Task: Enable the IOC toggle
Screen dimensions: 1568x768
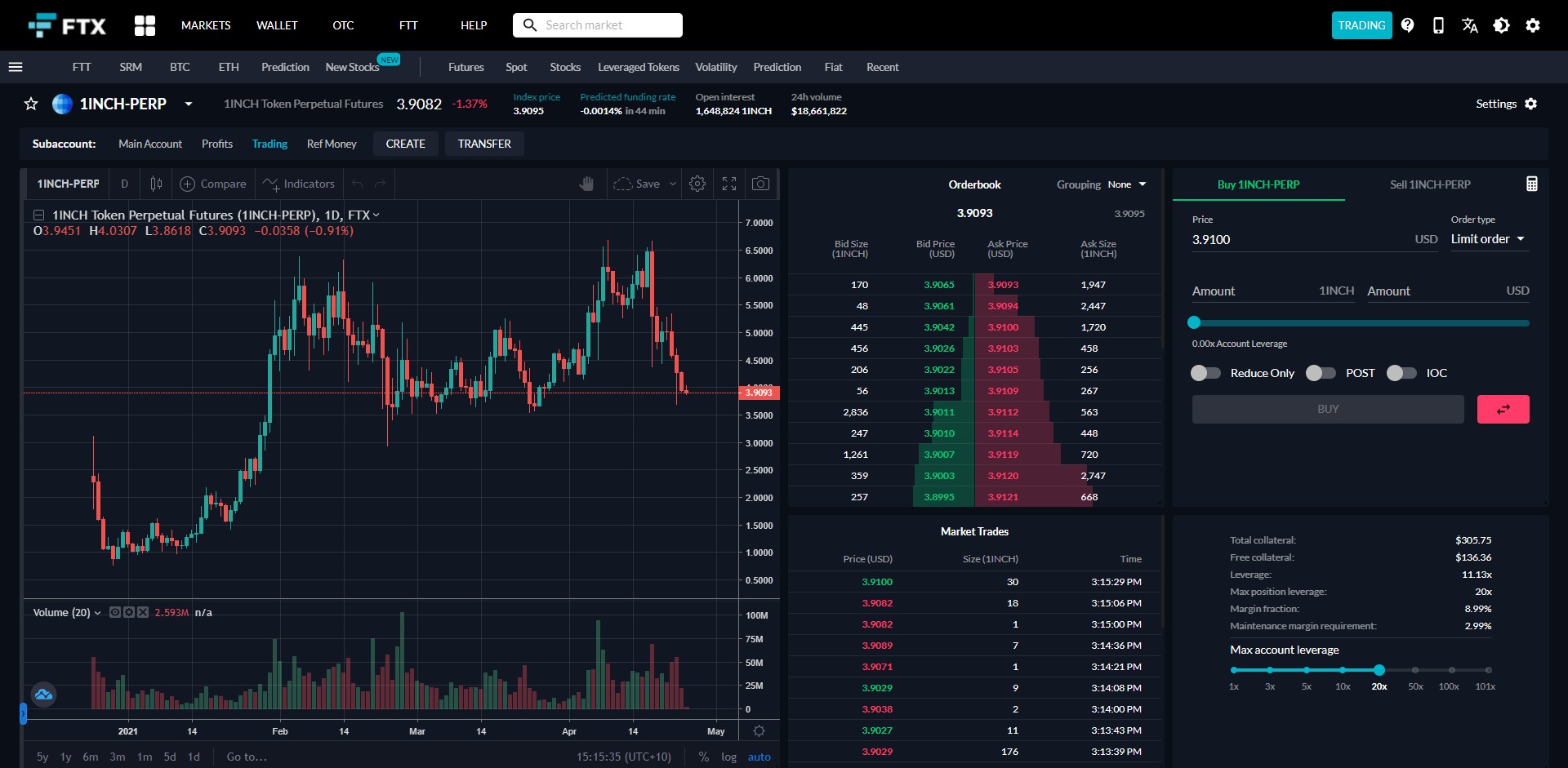Action: pyautogui.click(x=1401, y=373)
